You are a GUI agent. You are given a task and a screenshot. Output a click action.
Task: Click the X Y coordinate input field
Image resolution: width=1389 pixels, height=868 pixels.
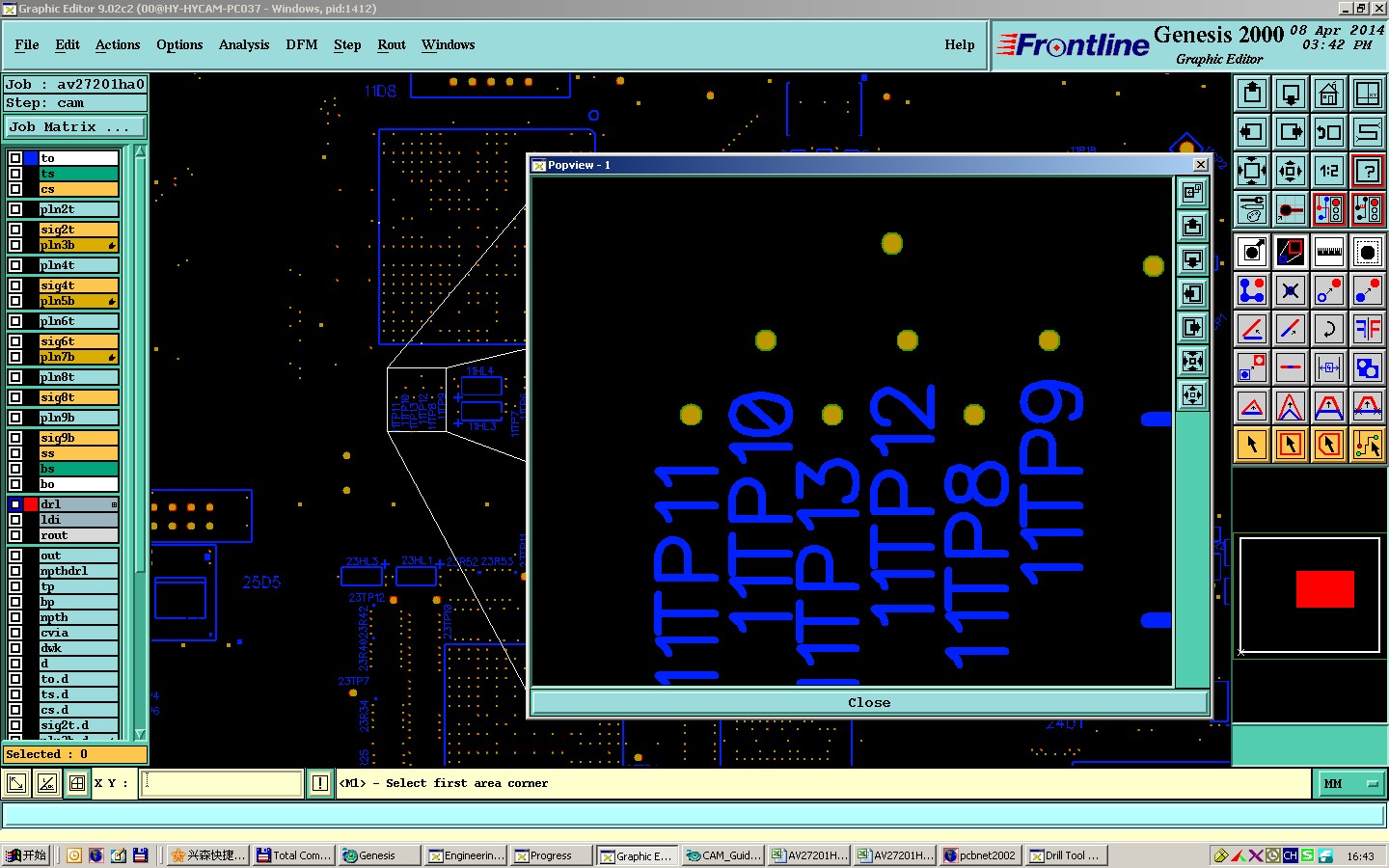pyautogui.click(x=222, y=783)
